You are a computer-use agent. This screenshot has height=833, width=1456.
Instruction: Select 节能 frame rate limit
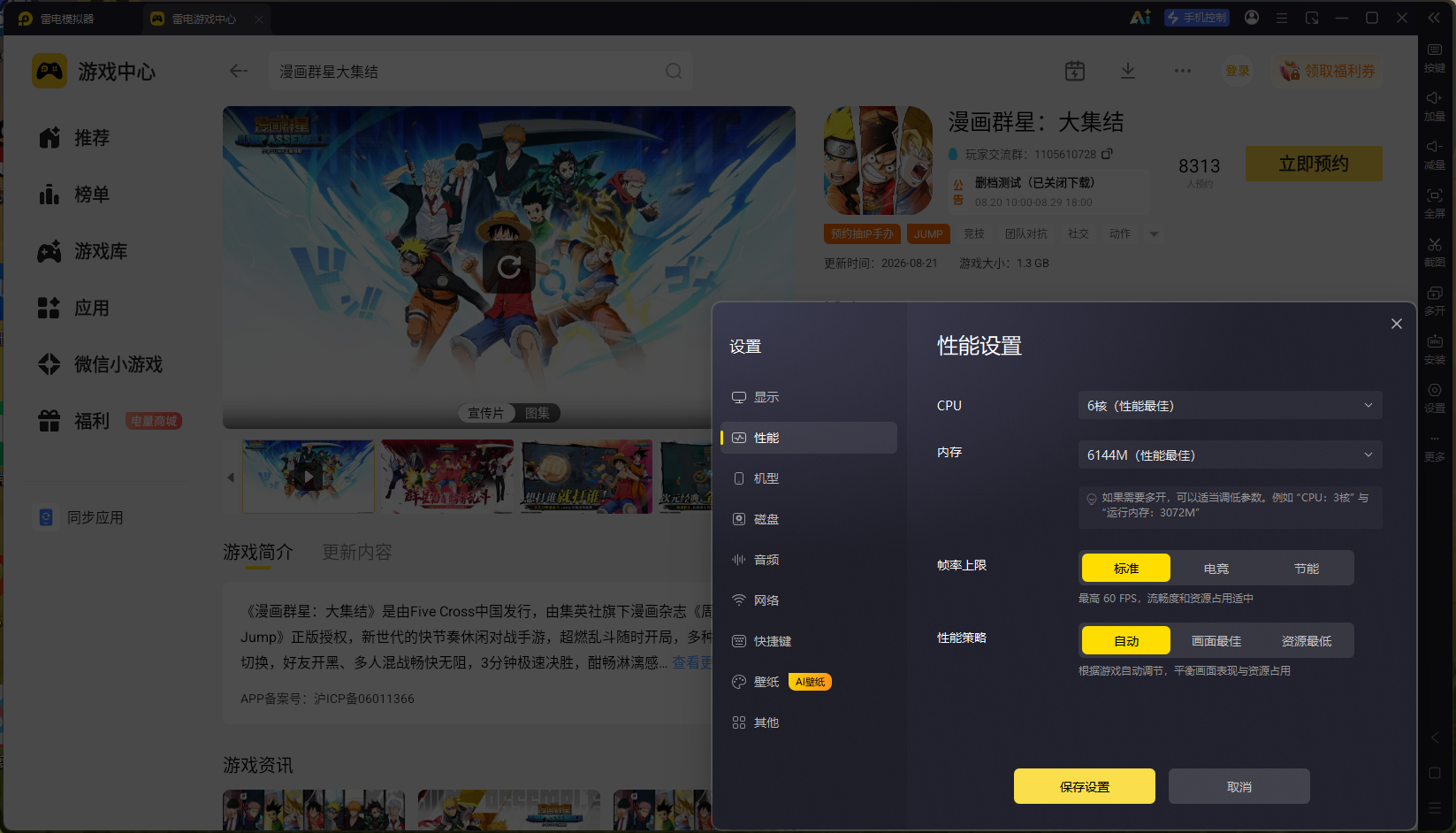1307,569
